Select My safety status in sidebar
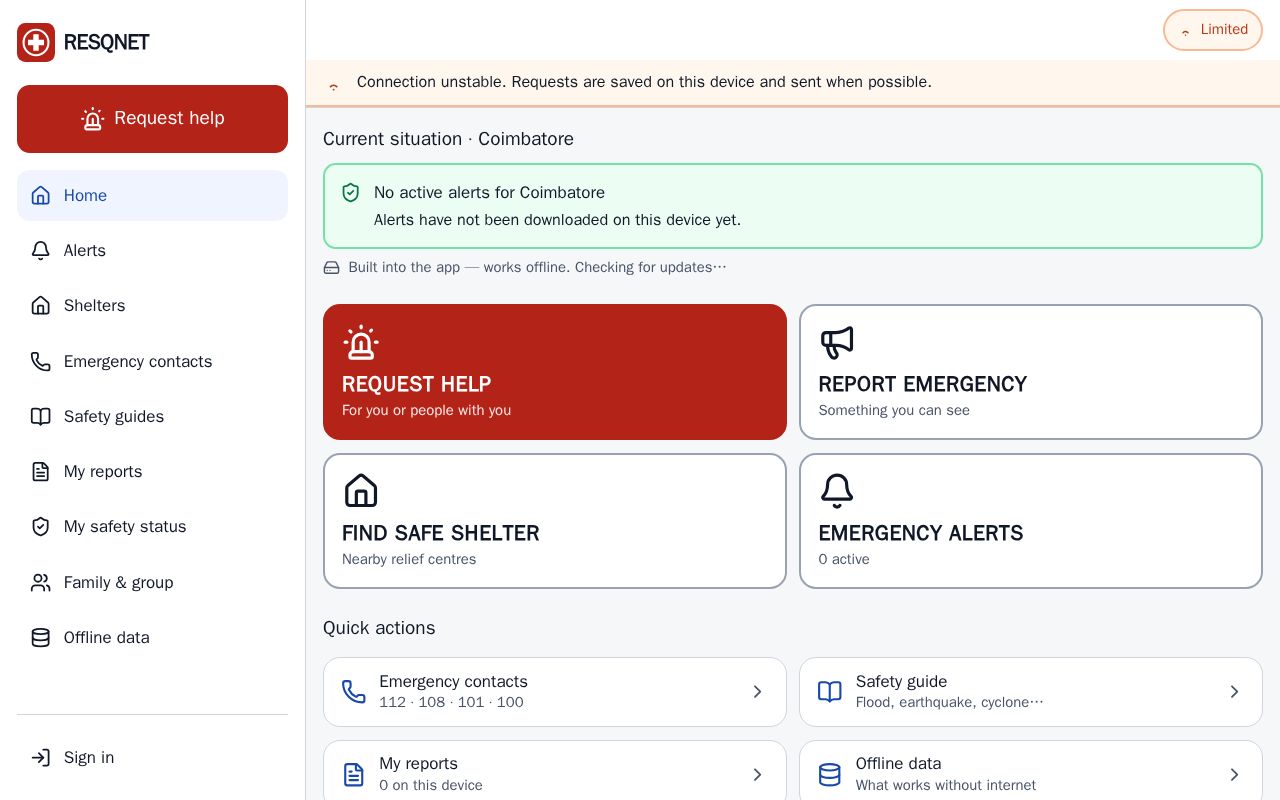 (152, 527)
